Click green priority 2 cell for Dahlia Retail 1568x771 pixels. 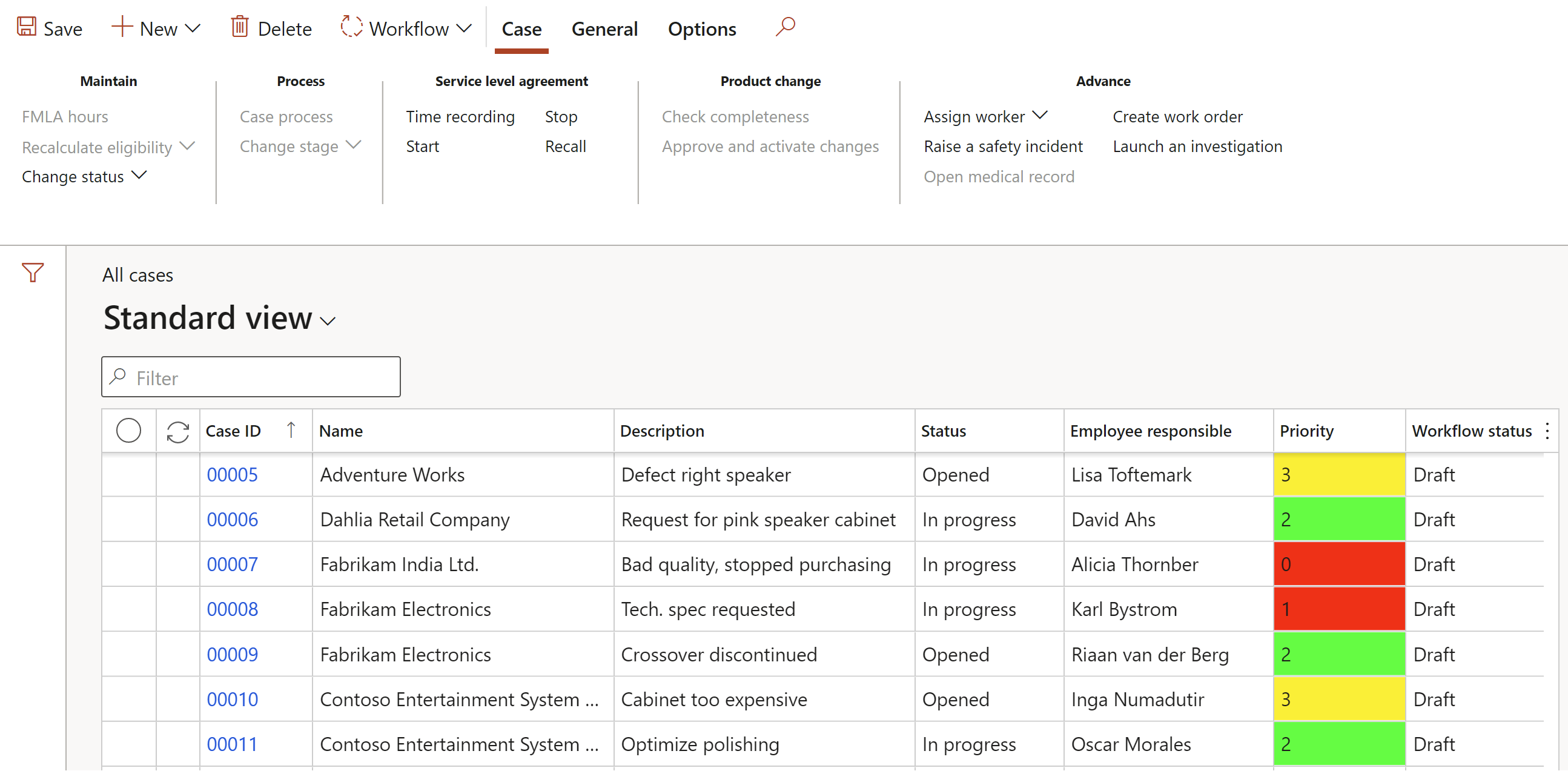pyautogui.click(x=1339, y=520)
